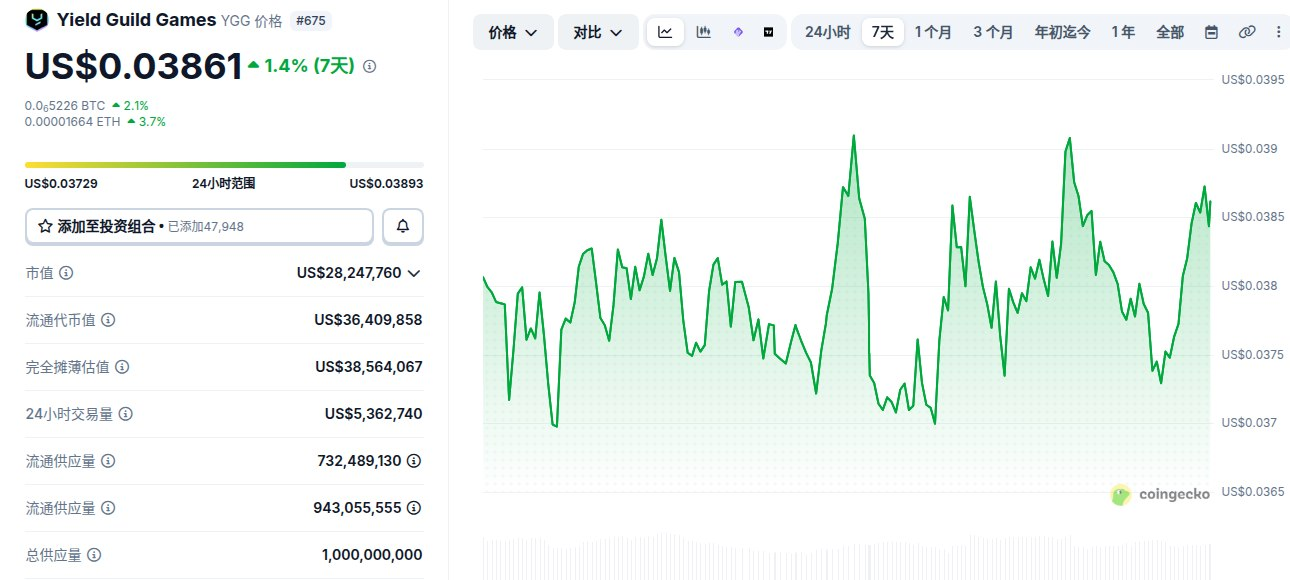Select the 7天 time range tab
1290x580 pixels.
coord(883,32)
